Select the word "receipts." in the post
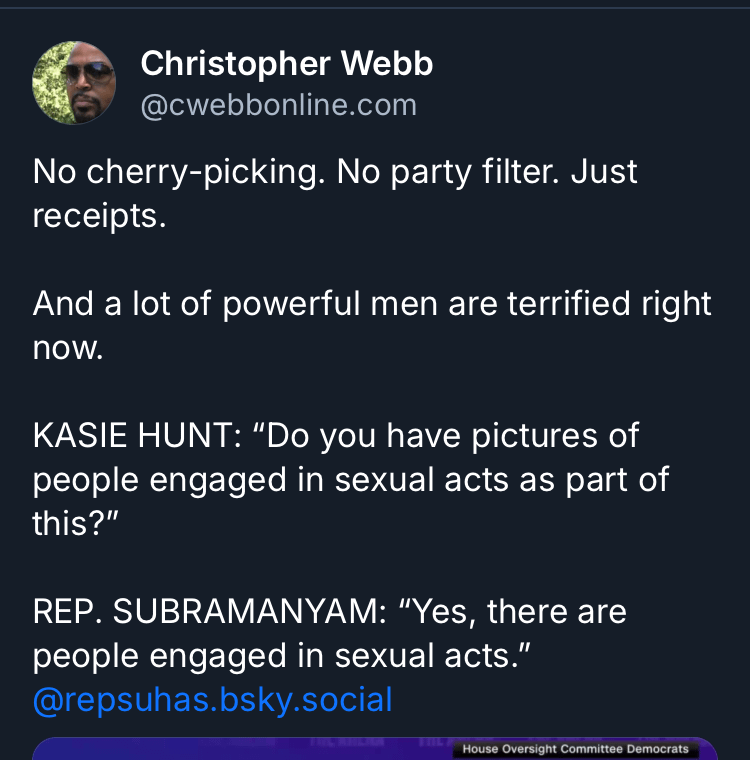Viewport: 750px width, 760px height. (99, 216)
